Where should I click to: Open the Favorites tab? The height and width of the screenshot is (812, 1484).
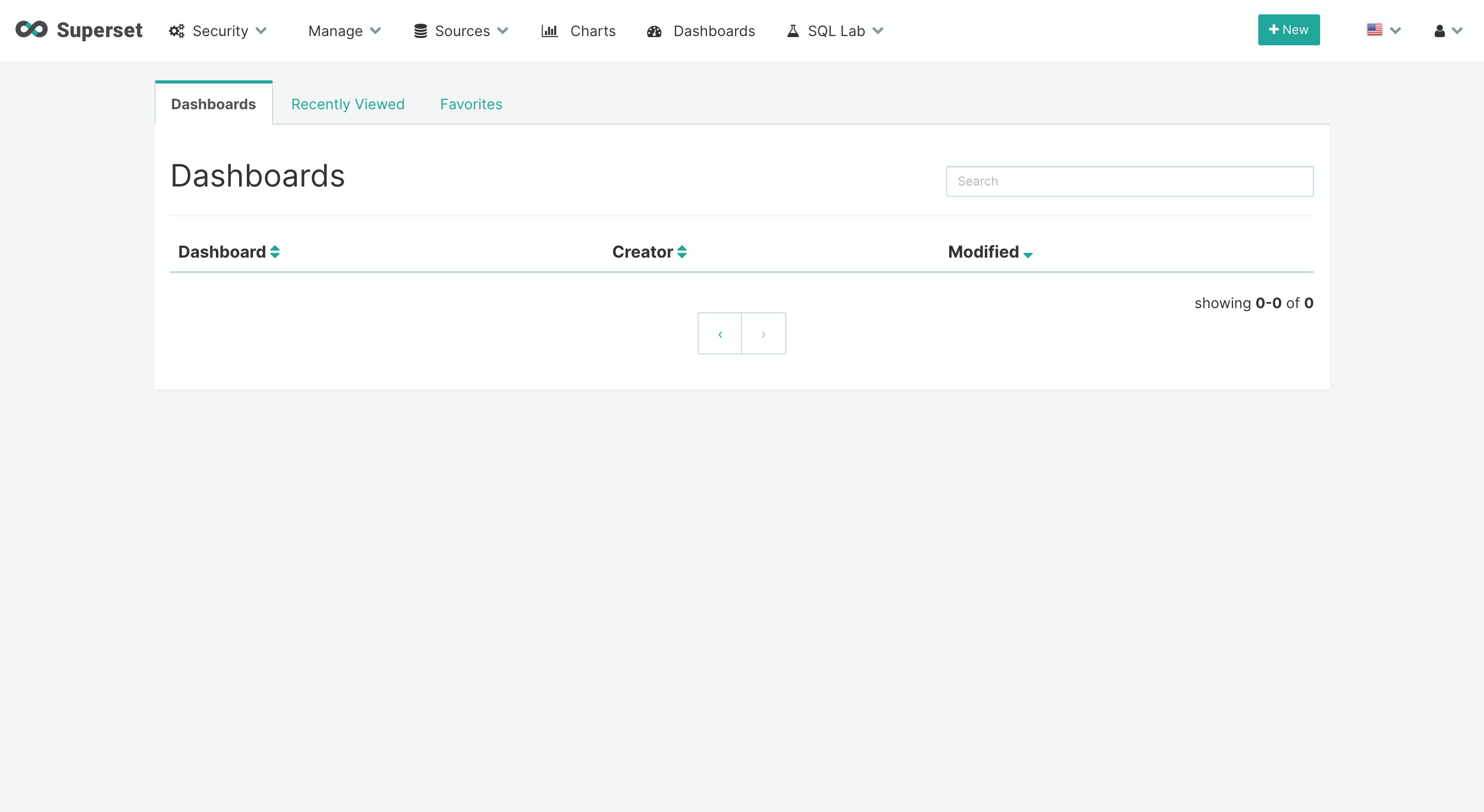[470, 104]
